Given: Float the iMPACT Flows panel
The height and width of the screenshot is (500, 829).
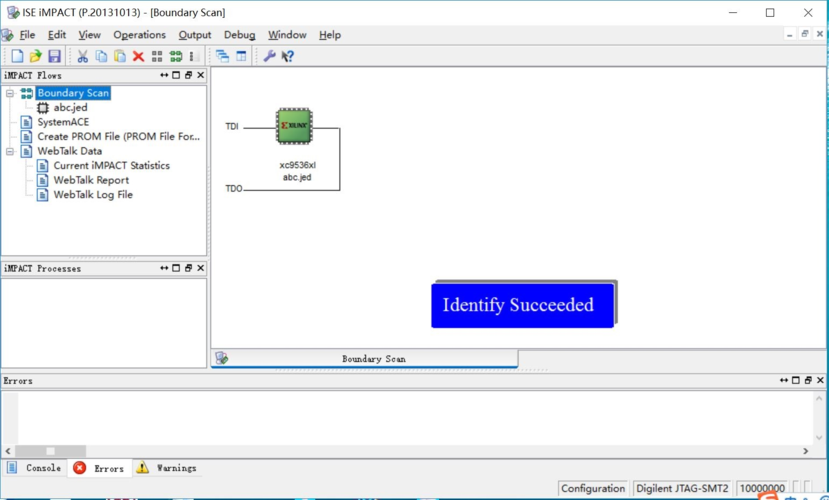Looking at the screenshot, I should coord(188,75).
